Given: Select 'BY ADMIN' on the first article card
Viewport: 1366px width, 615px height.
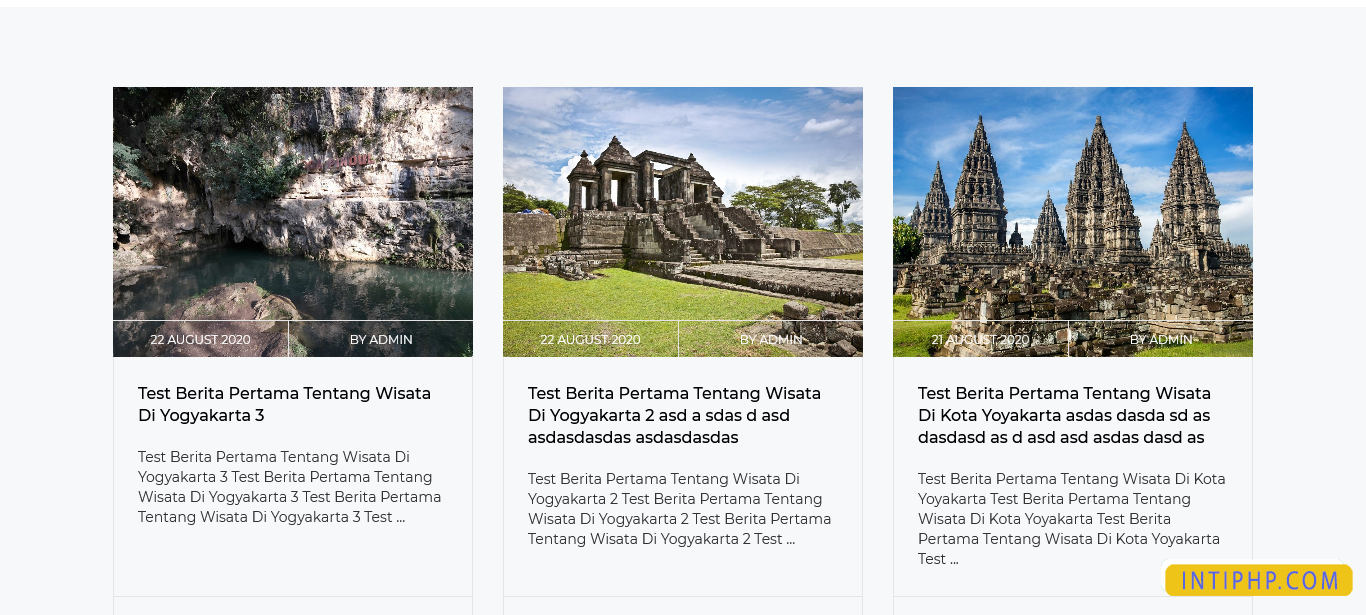Looking at the screenshot, I should [381, 339].
